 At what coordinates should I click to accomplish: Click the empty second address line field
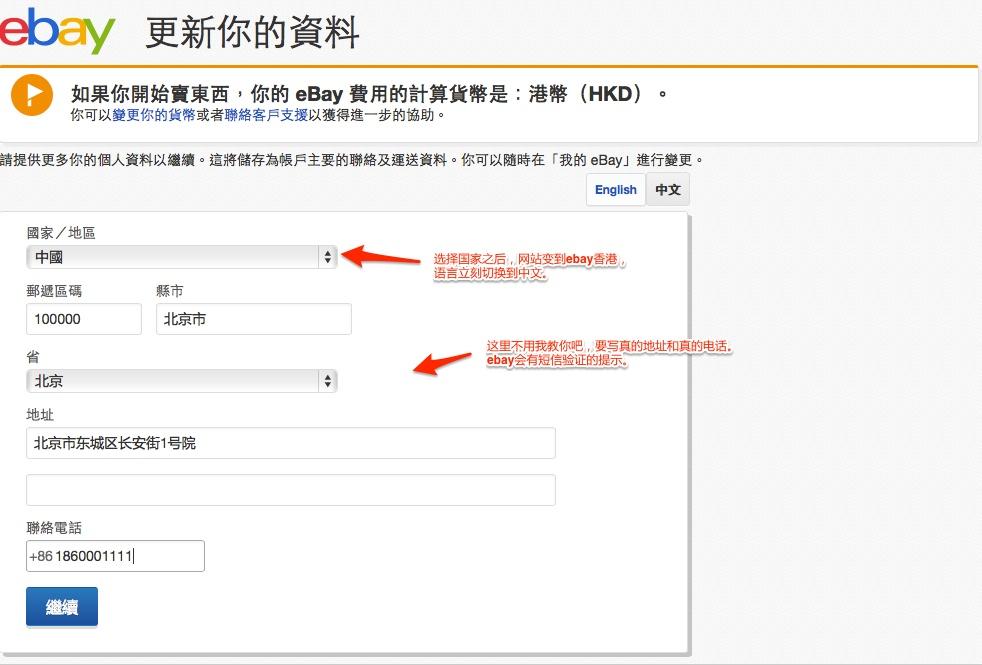coord(291,490)
